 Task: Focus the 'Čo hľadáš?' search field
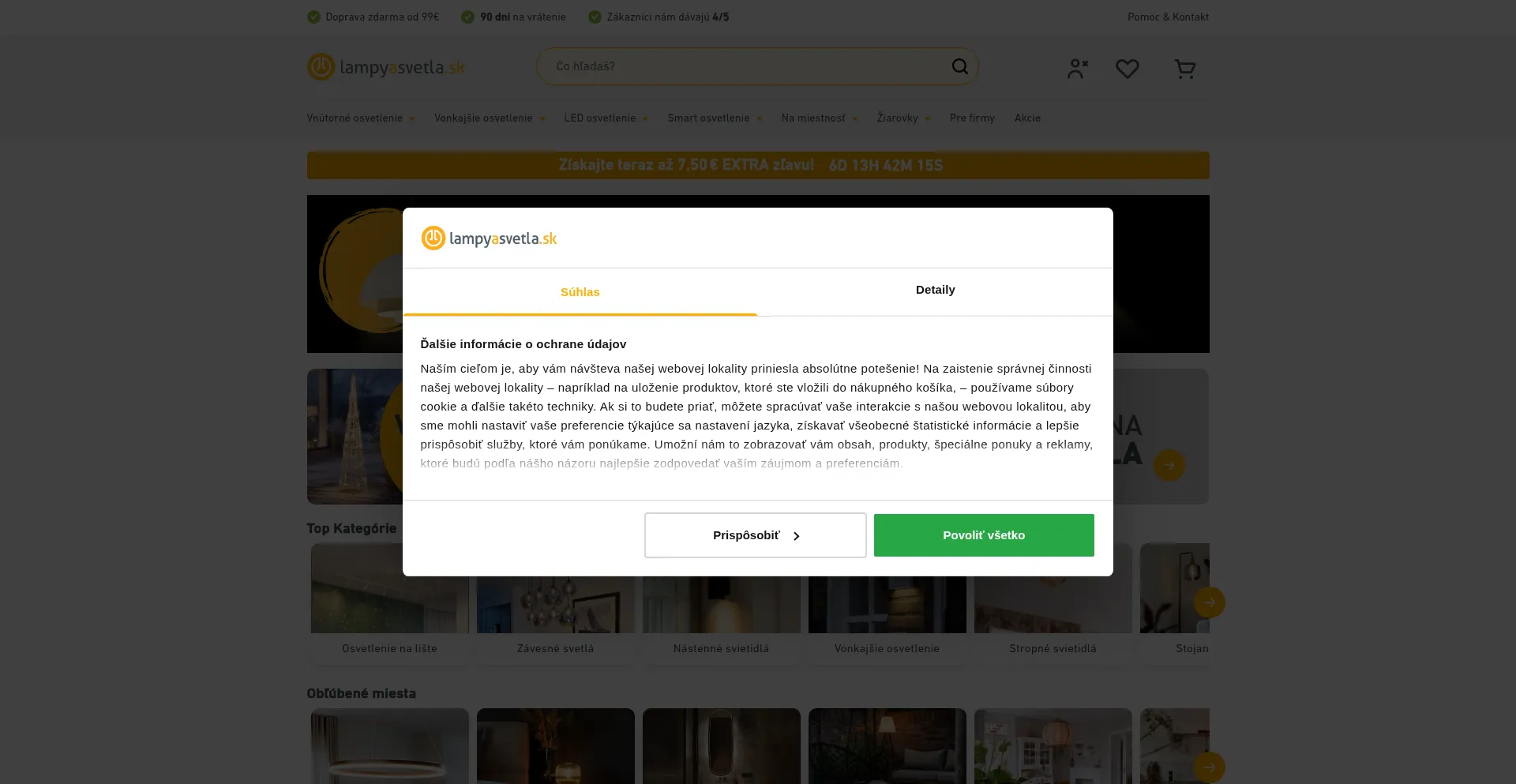742,66
